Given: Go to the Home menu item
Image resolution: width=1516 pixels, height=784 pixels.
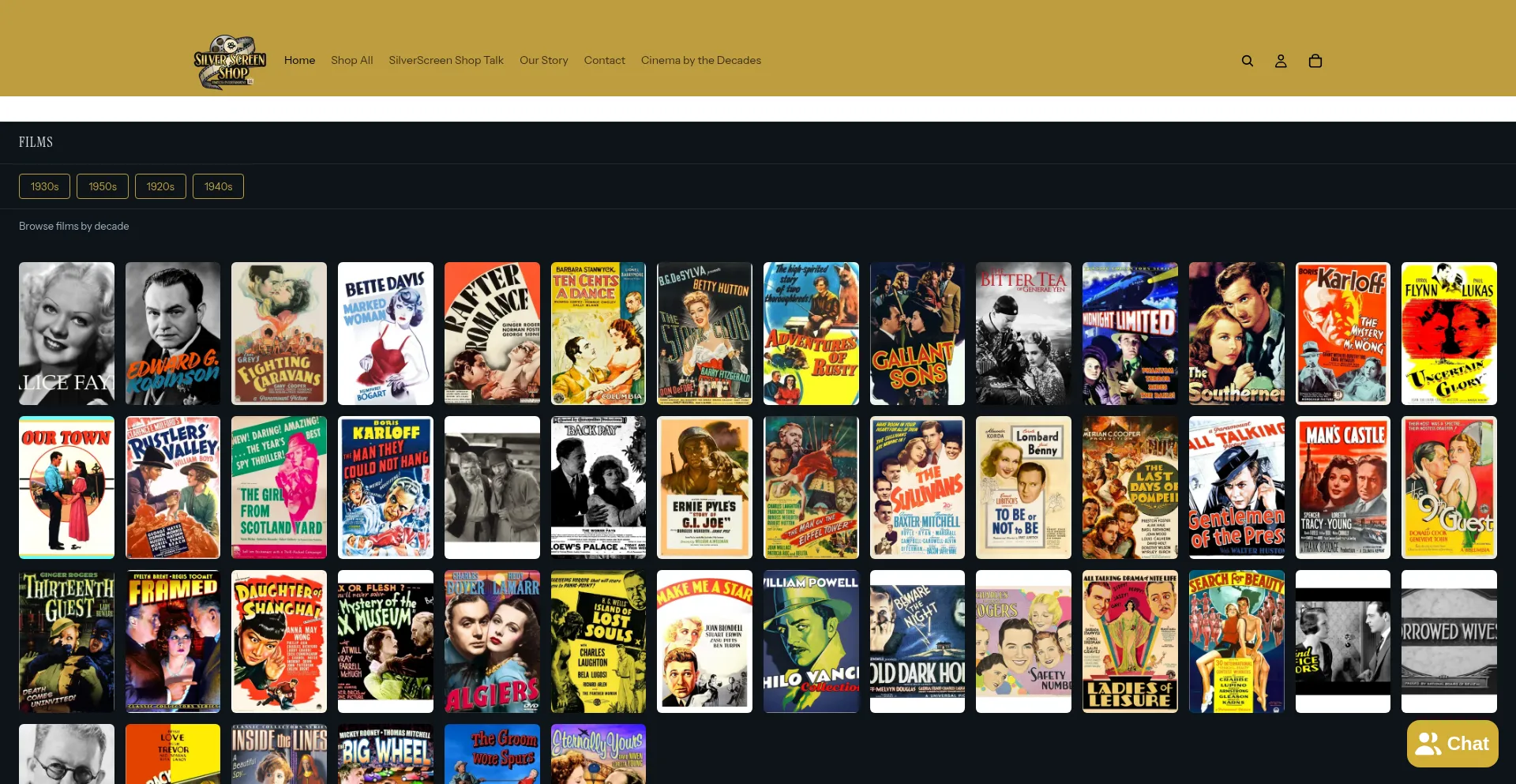Looking at the screenshot, I should point(299,60).
